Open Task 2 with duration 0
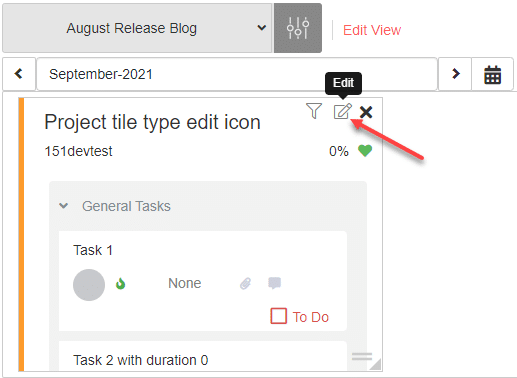The image size is (517, 378). tap(141, 360)
